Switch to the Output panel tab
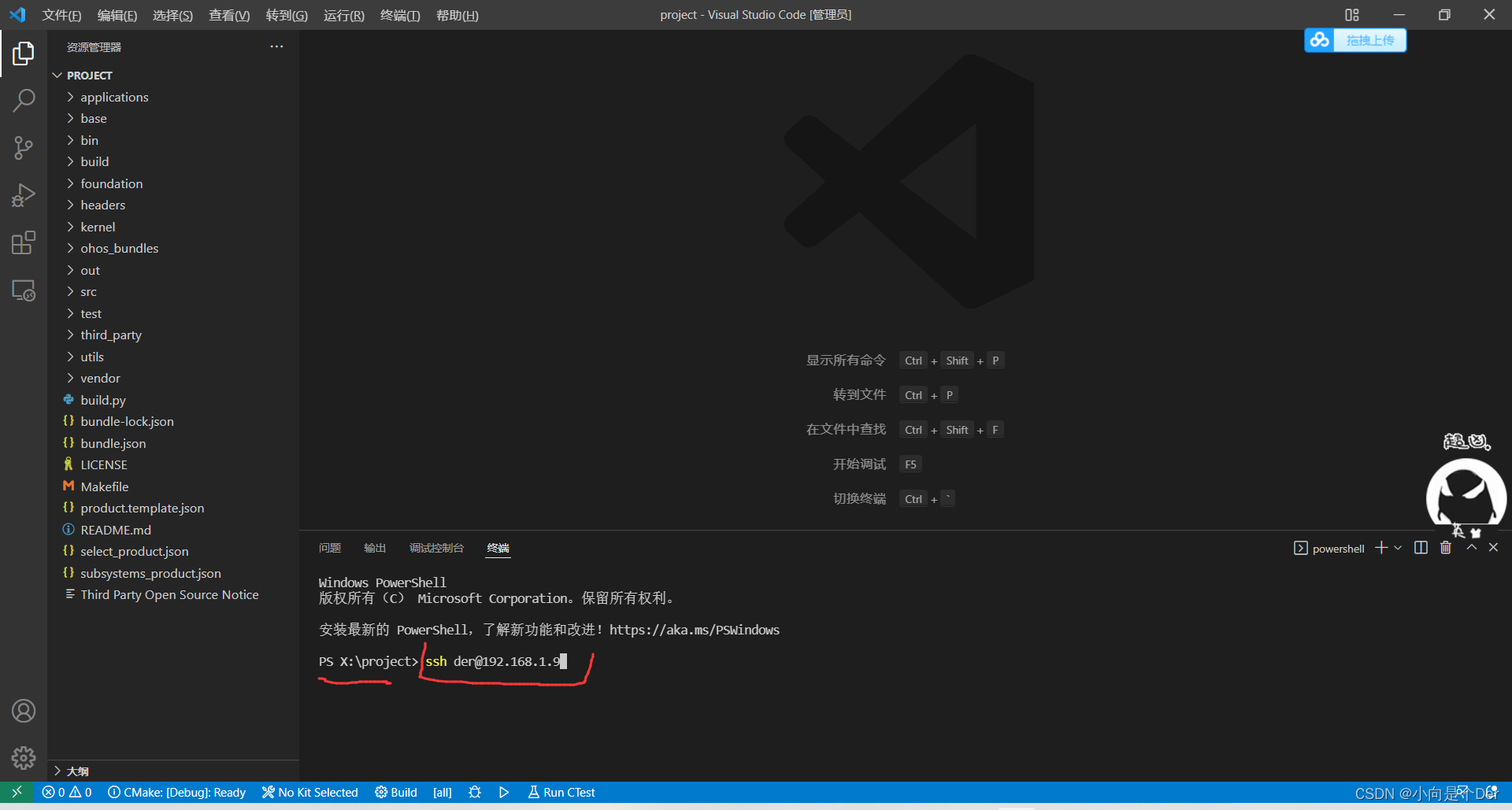The height and width of the screenshot is (810, 1512). [375, 548]
